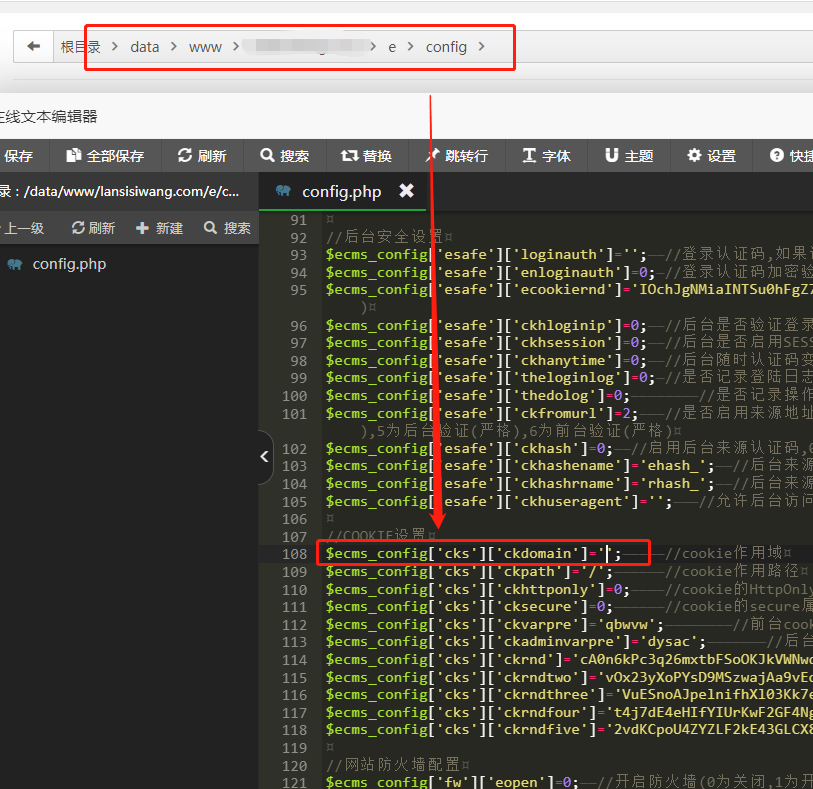The width and height of the screenshot is (813, 789).
Task: Click 刷新 in the sidebar file panel
Action: pos(93,228)
